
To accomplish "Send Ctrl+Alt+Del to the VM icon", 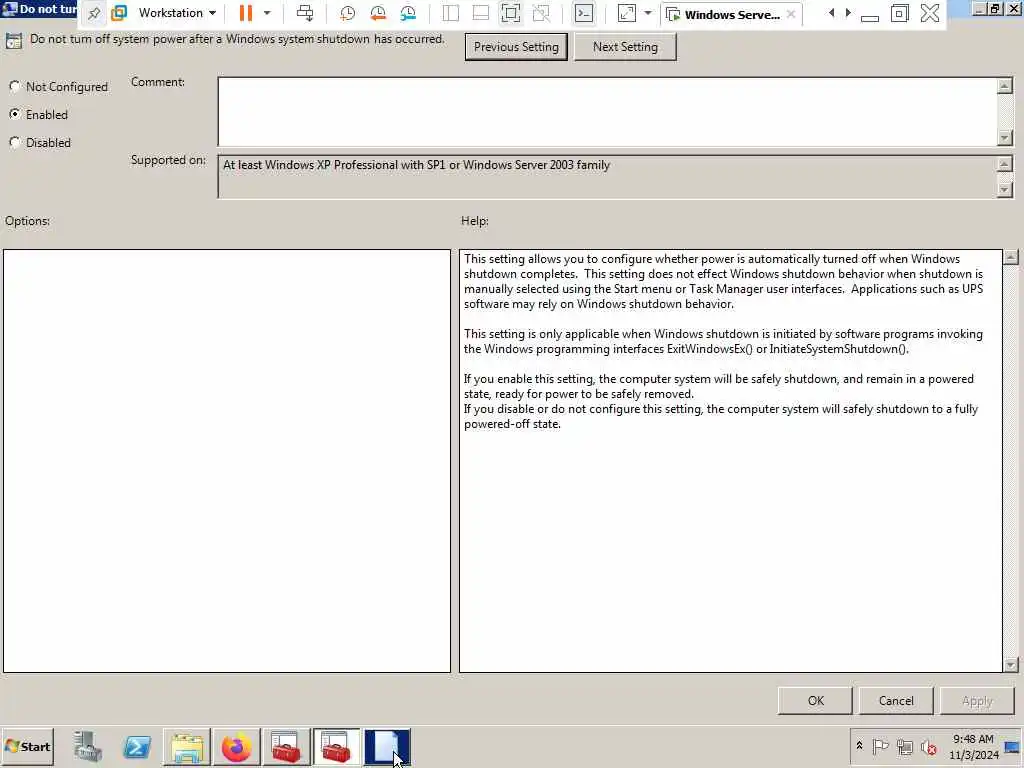I will (x=305, y=13).
